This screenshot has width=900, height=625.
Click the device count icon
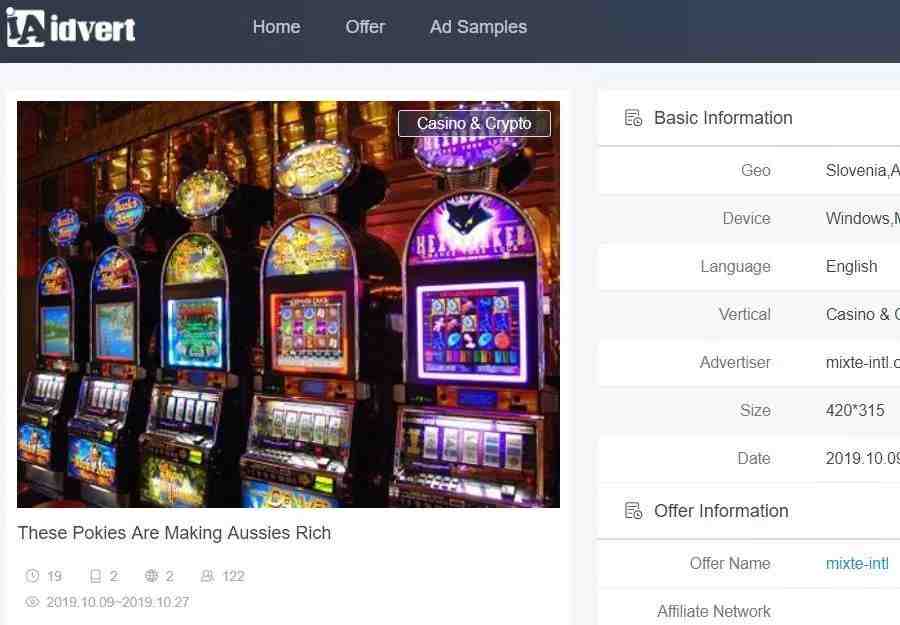click(95, 576)
